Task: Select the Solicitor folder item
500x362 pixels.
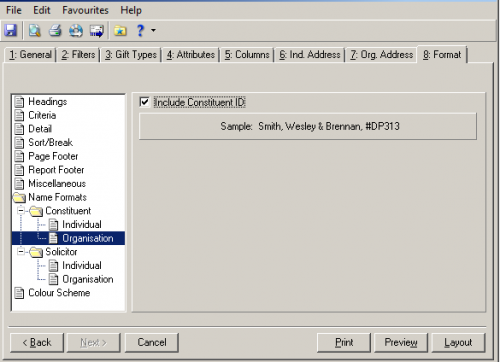Action: click(61, 252)
